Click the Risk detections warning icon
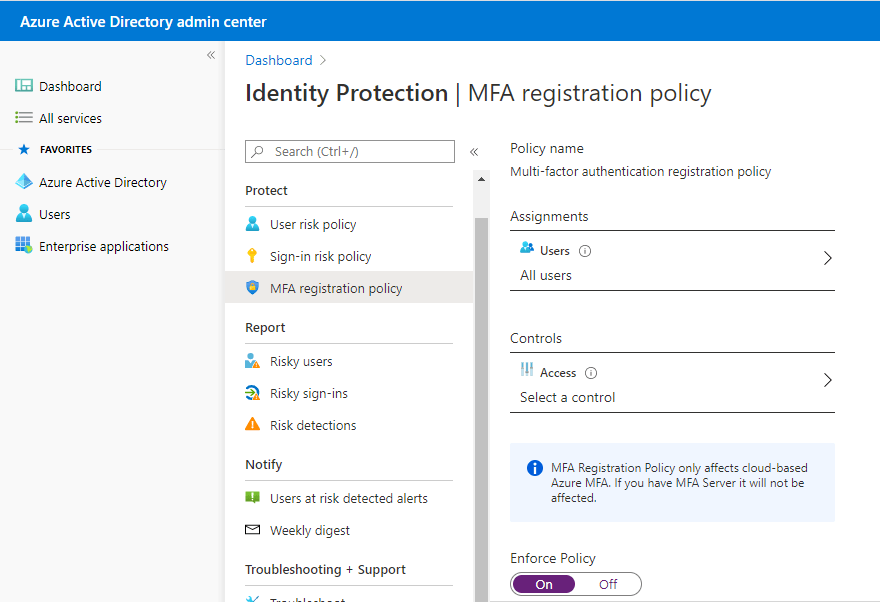Image resolution: width=880 pixels, height=602 pixels. pyautogui.click(x=253, y=424)
